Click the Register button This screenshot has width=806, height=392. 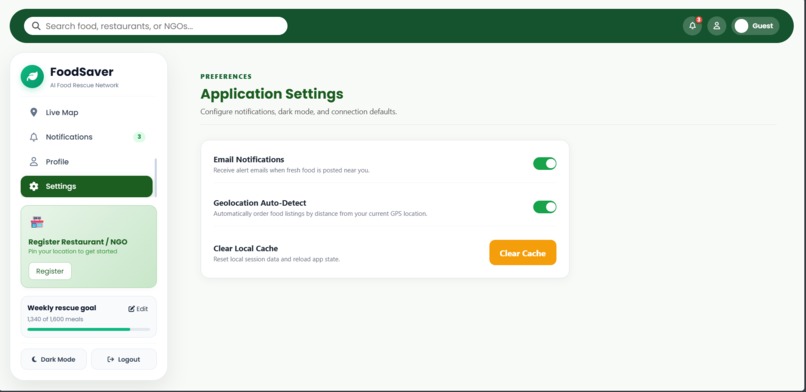(50, 271)
